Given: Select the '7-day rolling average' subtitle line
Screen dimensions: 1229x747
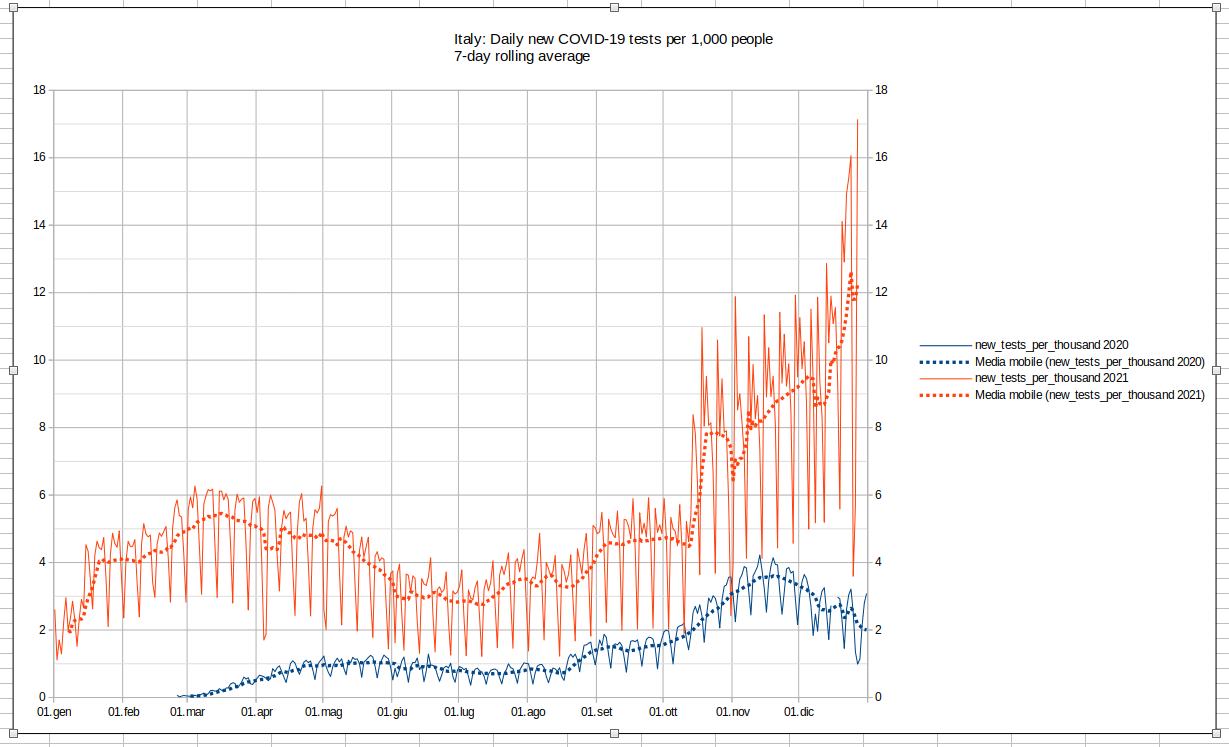Looking at the screenshot, I should pos(522,56).
